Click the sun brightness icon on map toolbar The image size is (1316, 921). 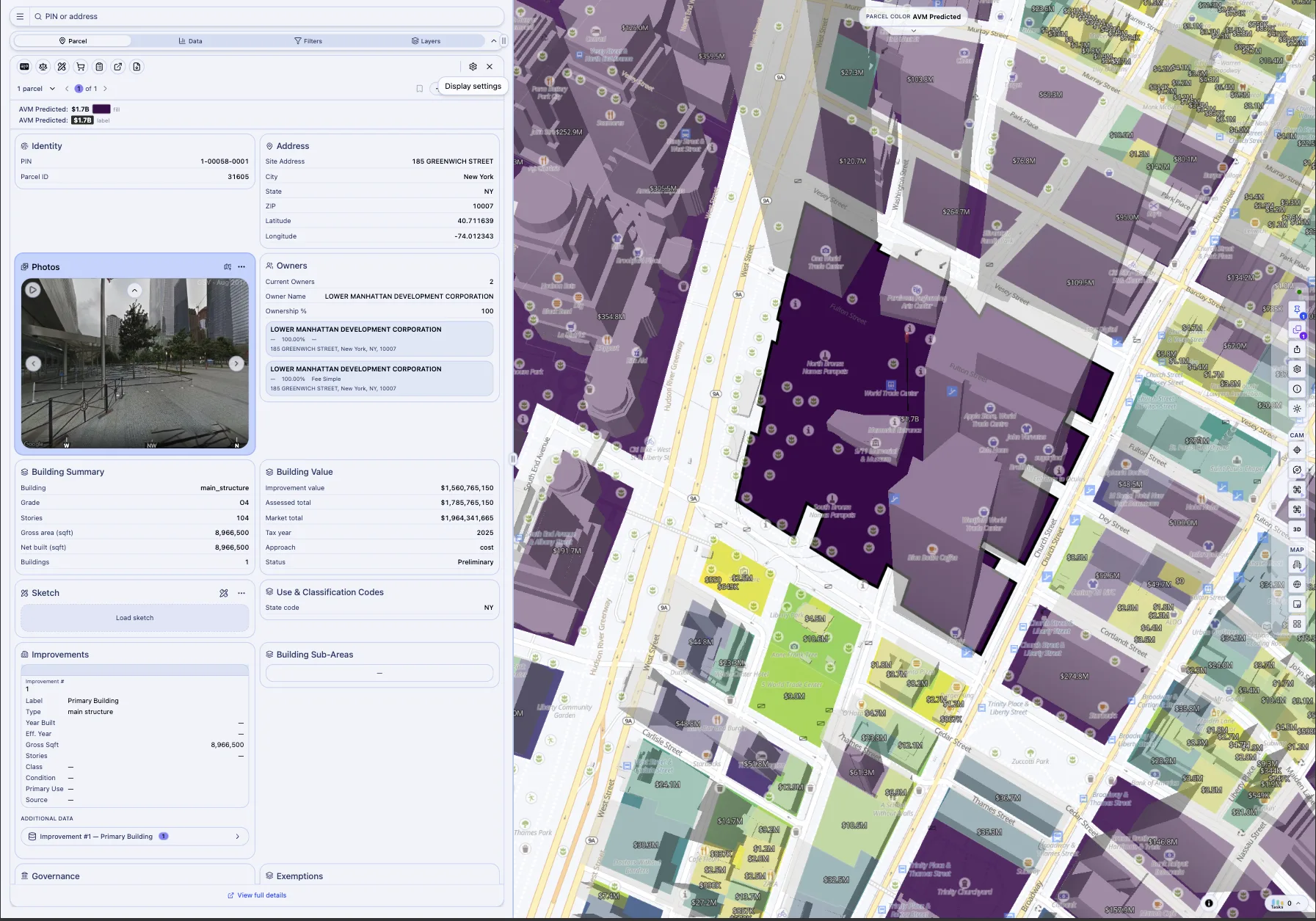pyautogui.click(x=1297, y=409)
